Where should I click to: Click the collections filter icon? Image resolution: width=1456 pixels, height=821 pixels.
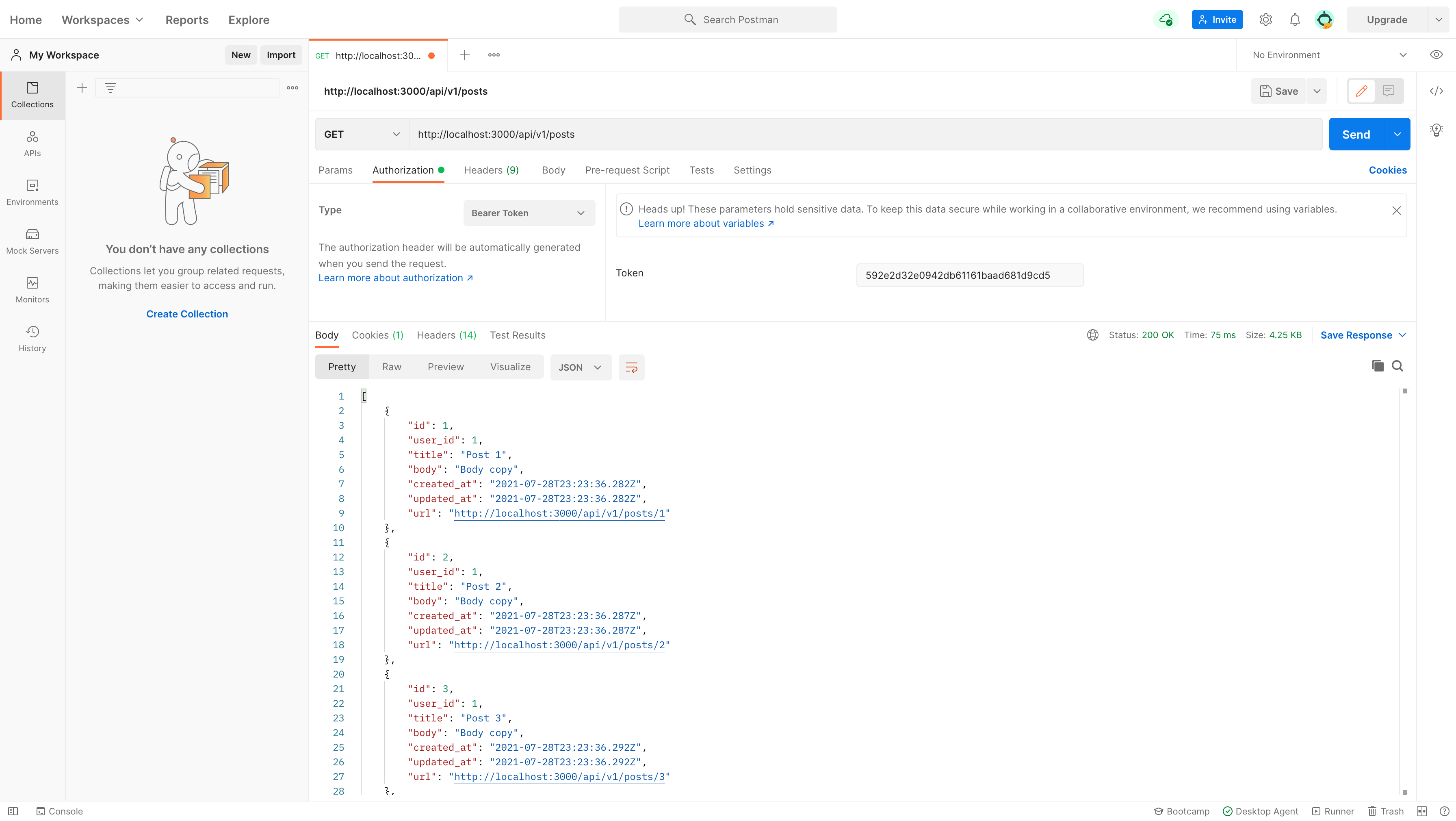110,88
